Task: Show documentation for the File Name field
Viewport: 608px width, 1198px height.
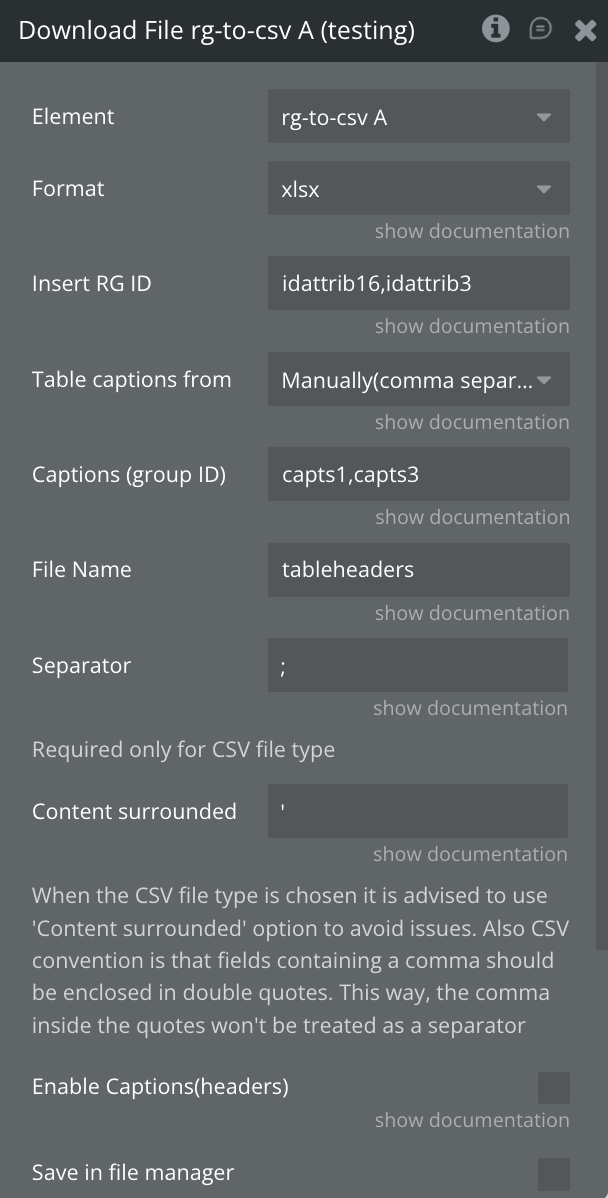Action: click(x=472, y=613)
